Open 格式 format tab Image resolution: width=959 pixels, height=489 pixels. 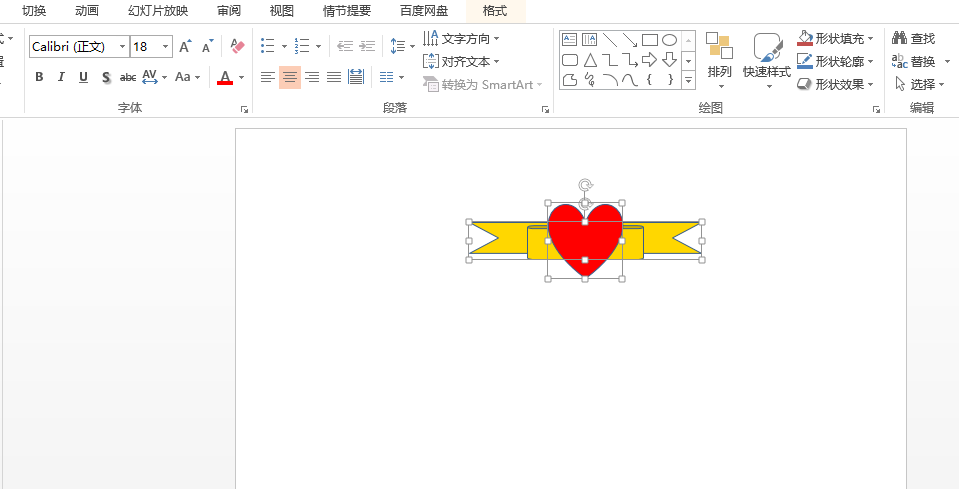click(x=495, y=11)
